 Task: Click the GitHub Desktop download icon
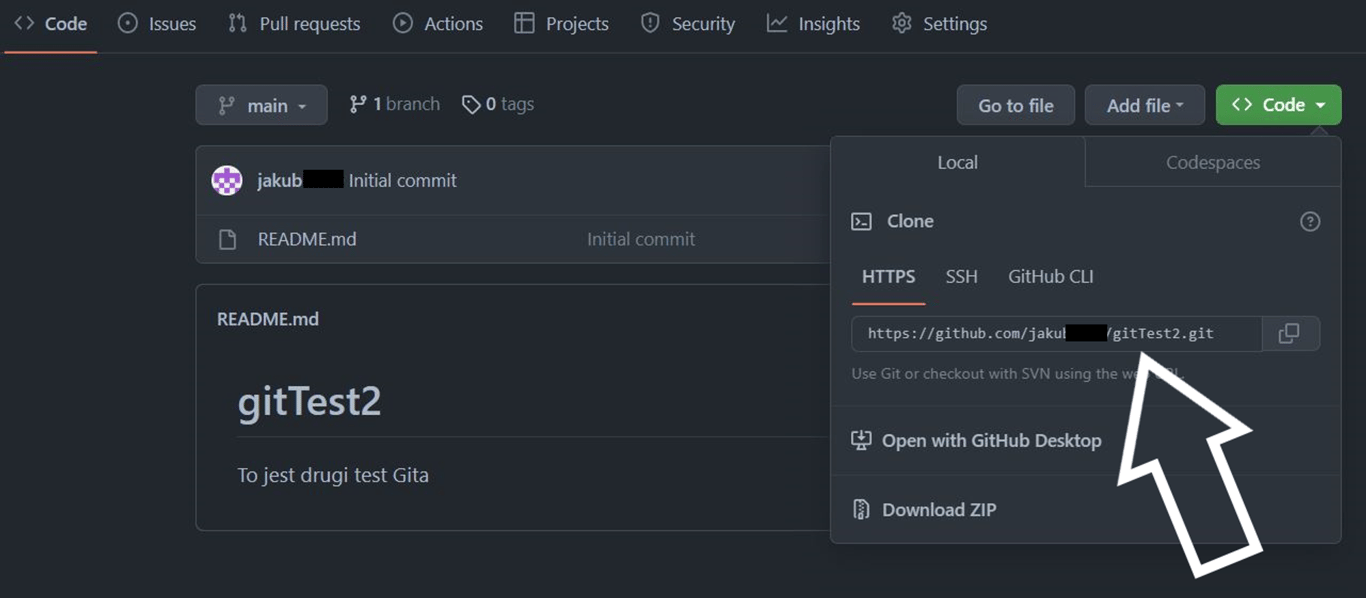point(861,441)
